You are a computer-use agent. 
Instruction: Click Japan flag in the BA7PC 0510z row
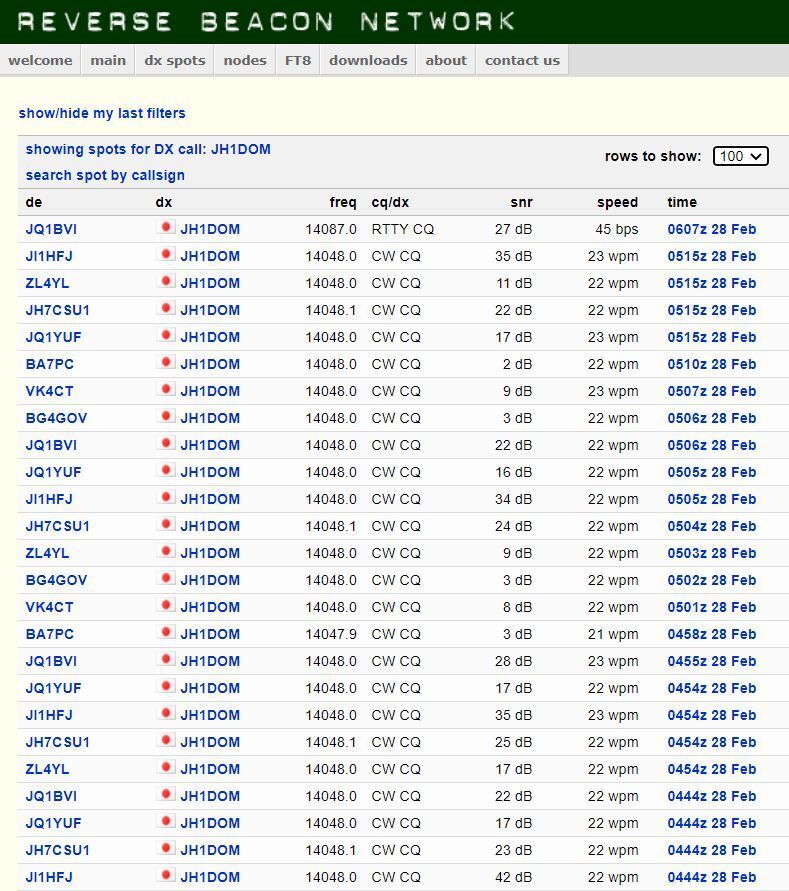165,362
